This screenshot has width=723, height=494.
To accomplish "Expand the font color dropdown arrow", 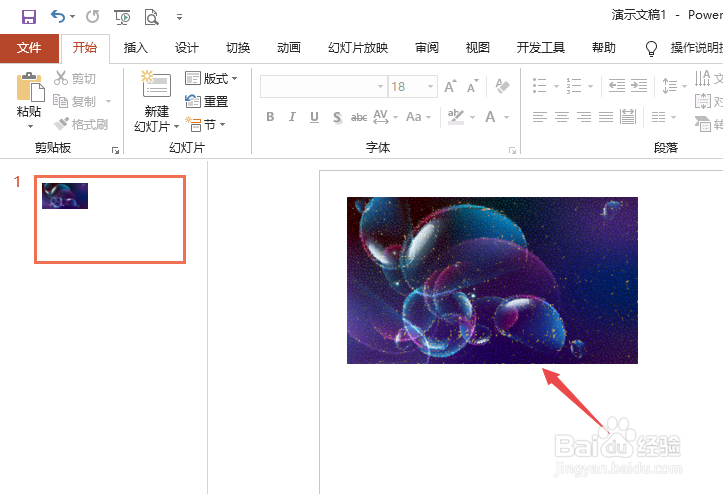I will click(506, 118).
